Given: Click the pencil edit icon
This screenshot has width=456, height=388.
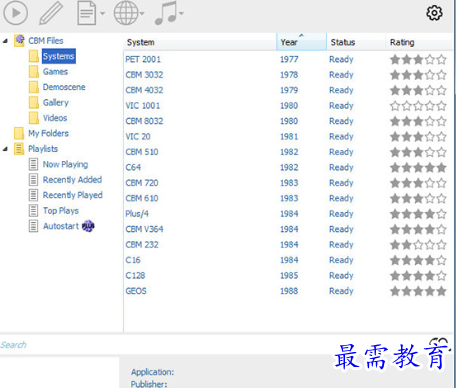Looking at the screenshot, I should 51,13.
